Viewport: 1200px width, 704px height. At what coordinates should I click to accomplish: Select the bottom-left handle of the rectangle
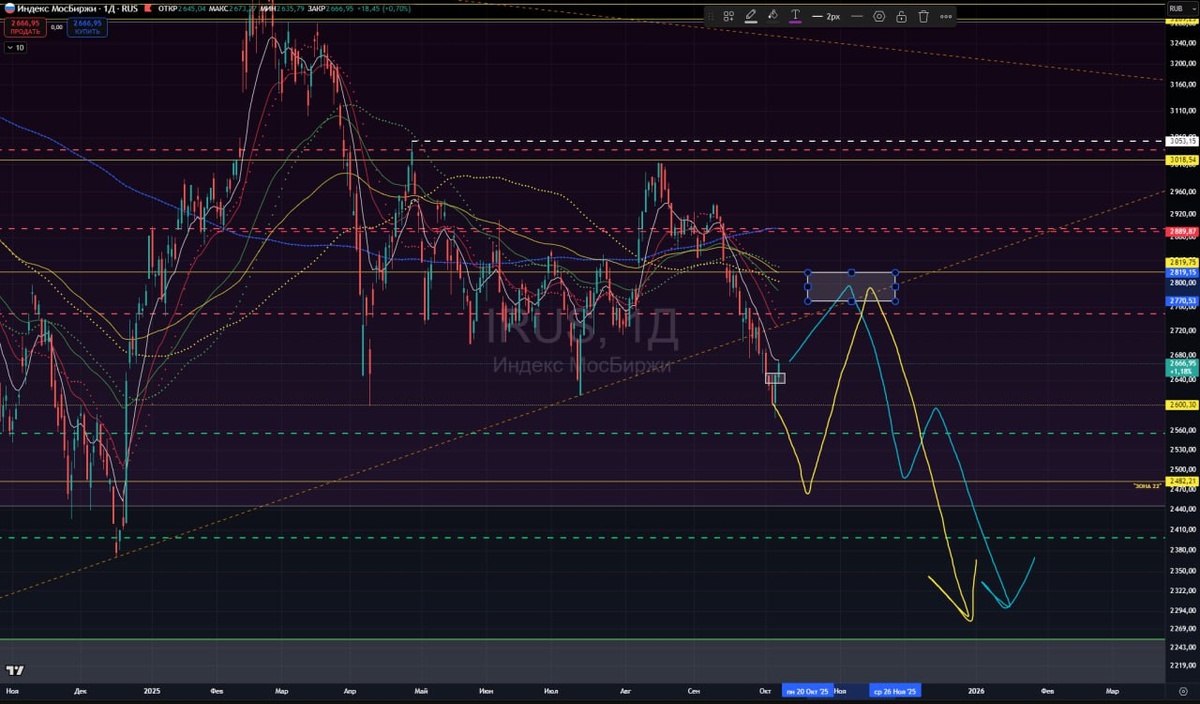coord(808,301)
